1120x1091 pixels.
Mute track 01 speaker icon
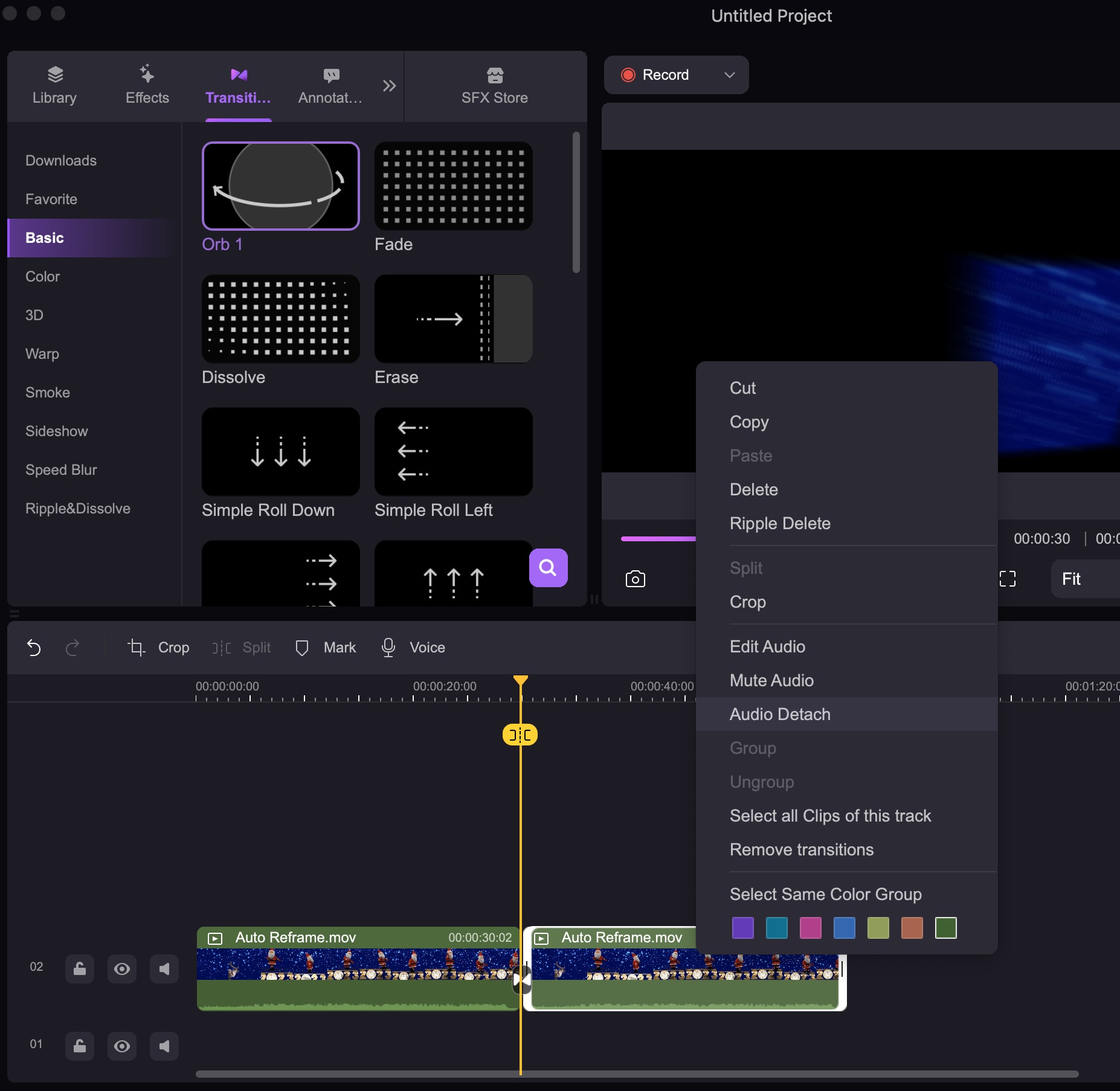164,1046
